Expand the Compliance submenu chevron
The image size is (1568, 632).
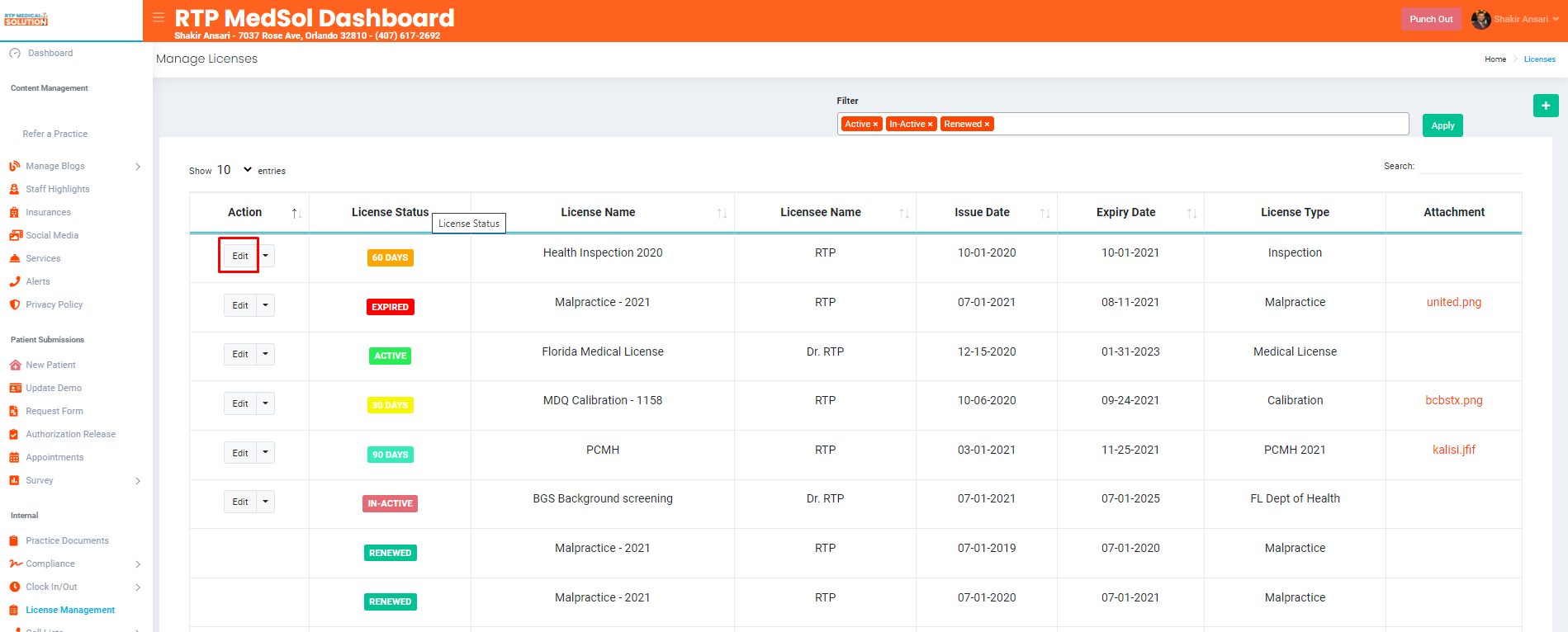(x=138, y=564)
